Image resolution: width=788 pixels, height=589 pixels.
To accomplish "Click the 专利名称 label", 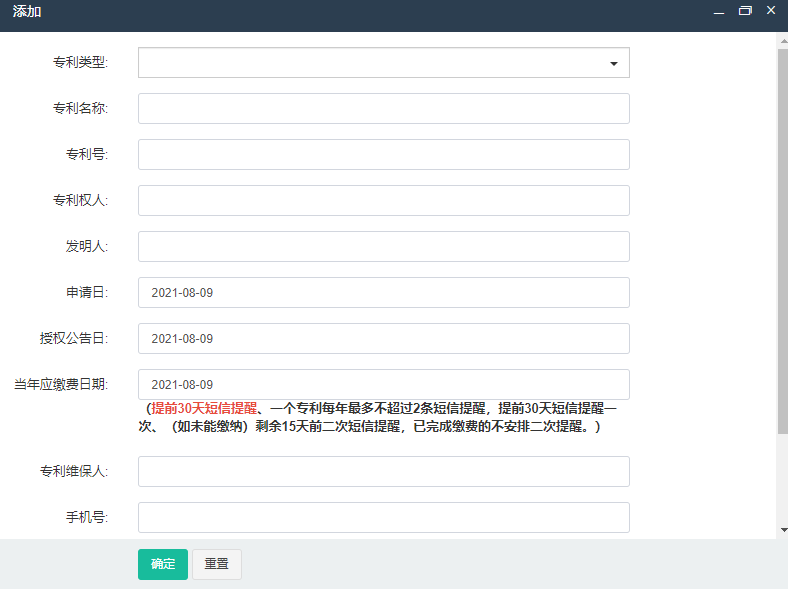I will tap(80, 109).
